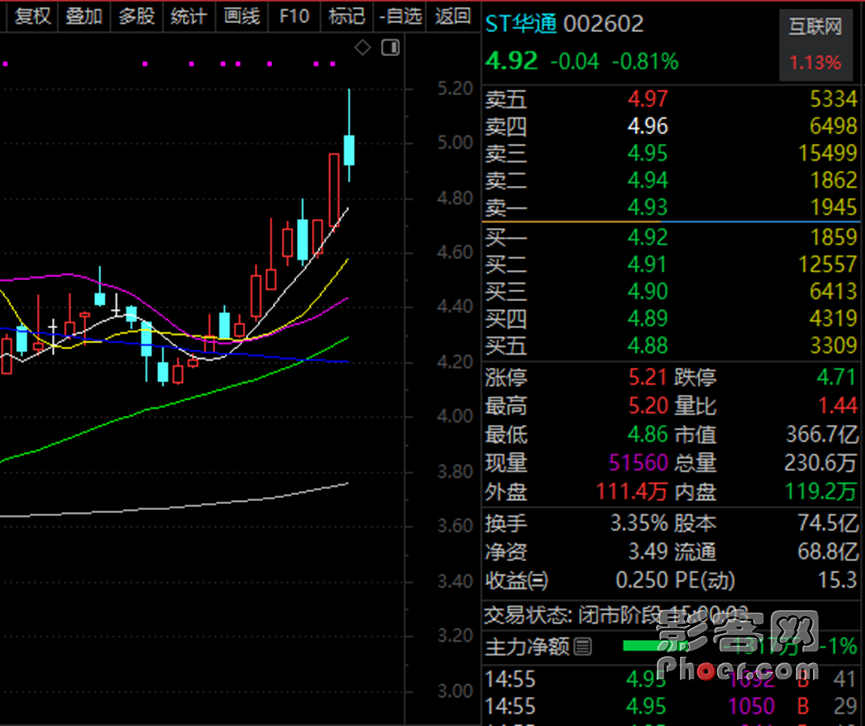
Task: Toggle the side panel layout icon
Action: [391, 48]
